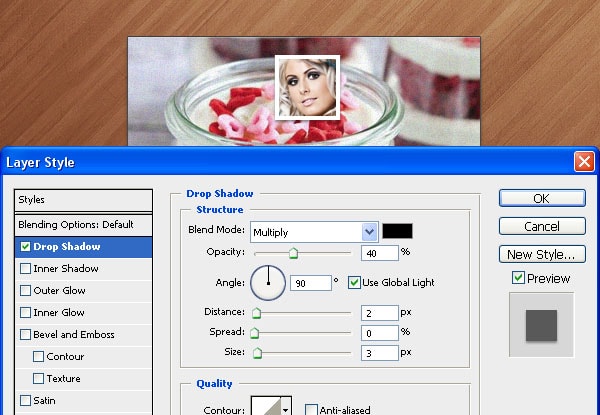Screen dimensions: 600x415
Task: Enable the Anti-aliased checkbox
Action: [x=311, y=410]
